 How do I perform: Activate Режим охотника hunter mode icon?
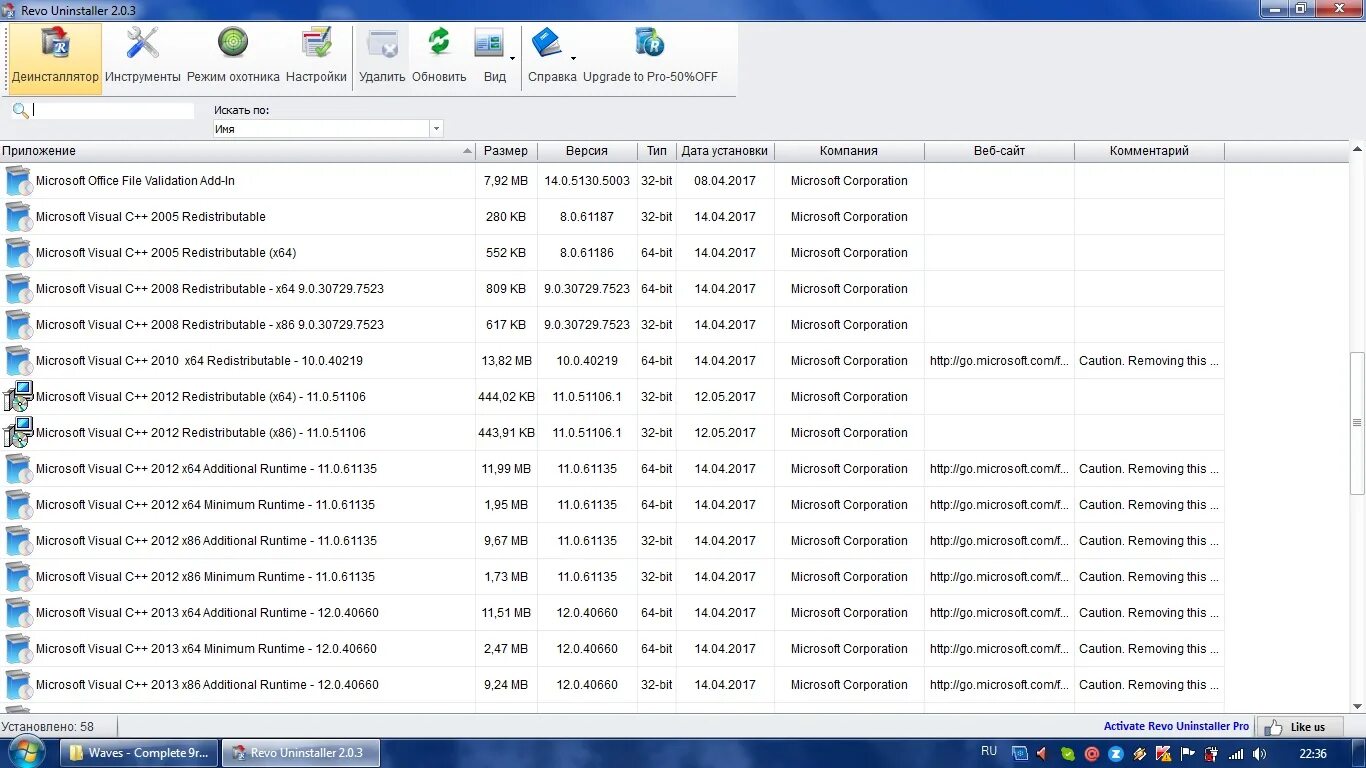click(233, 43)
